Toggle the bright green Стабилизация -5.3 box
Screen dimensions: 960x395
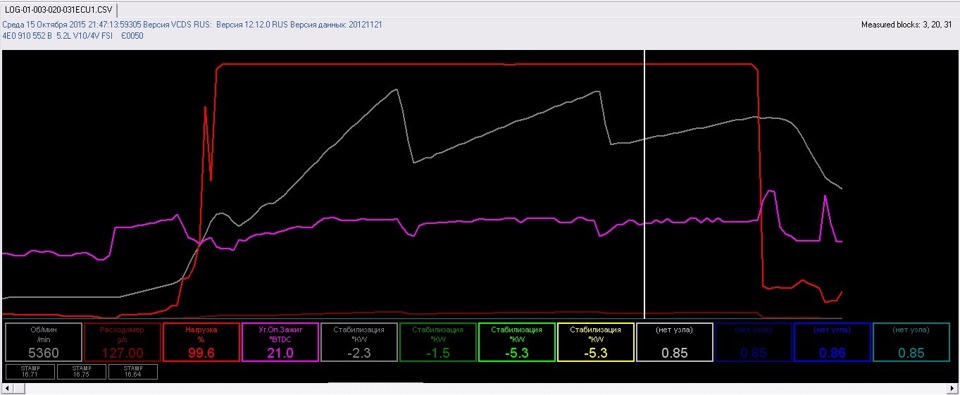click(517, 342)
